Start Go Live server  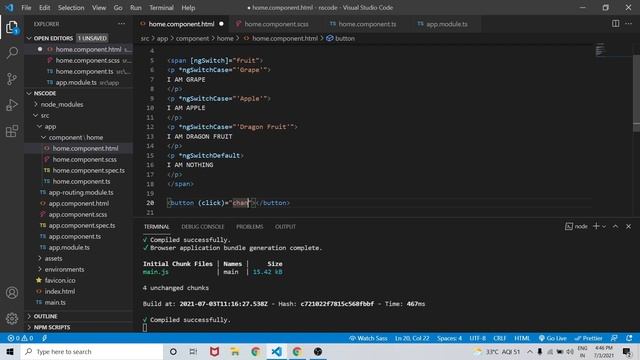pyautogui.click(x=552, y=338)
